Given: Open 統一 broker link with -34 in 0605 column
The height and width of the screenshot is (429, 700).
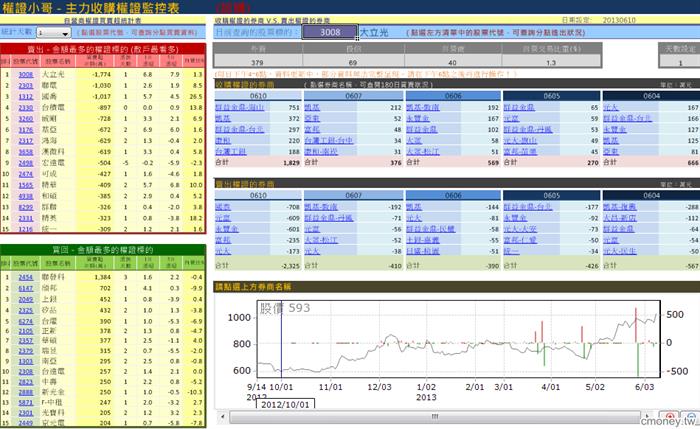Looking at the screenshot, I should tap(511, 251).
